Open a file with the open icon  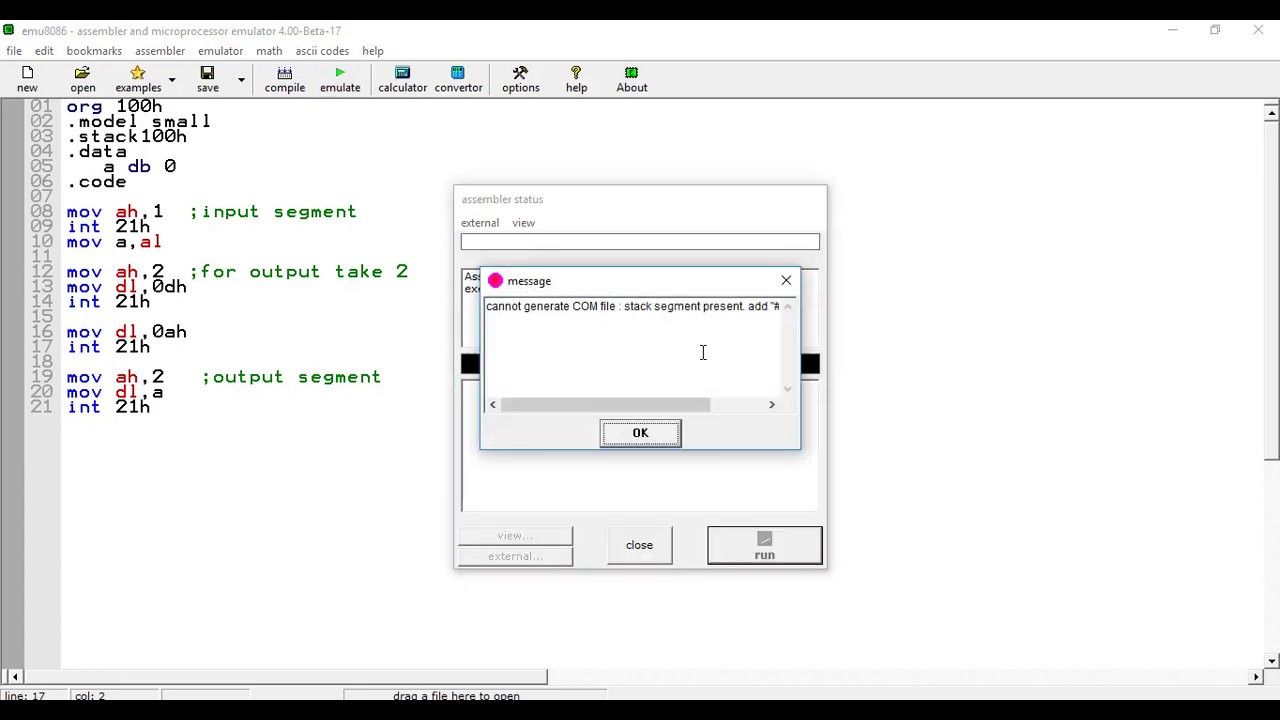tap(83, 79)
